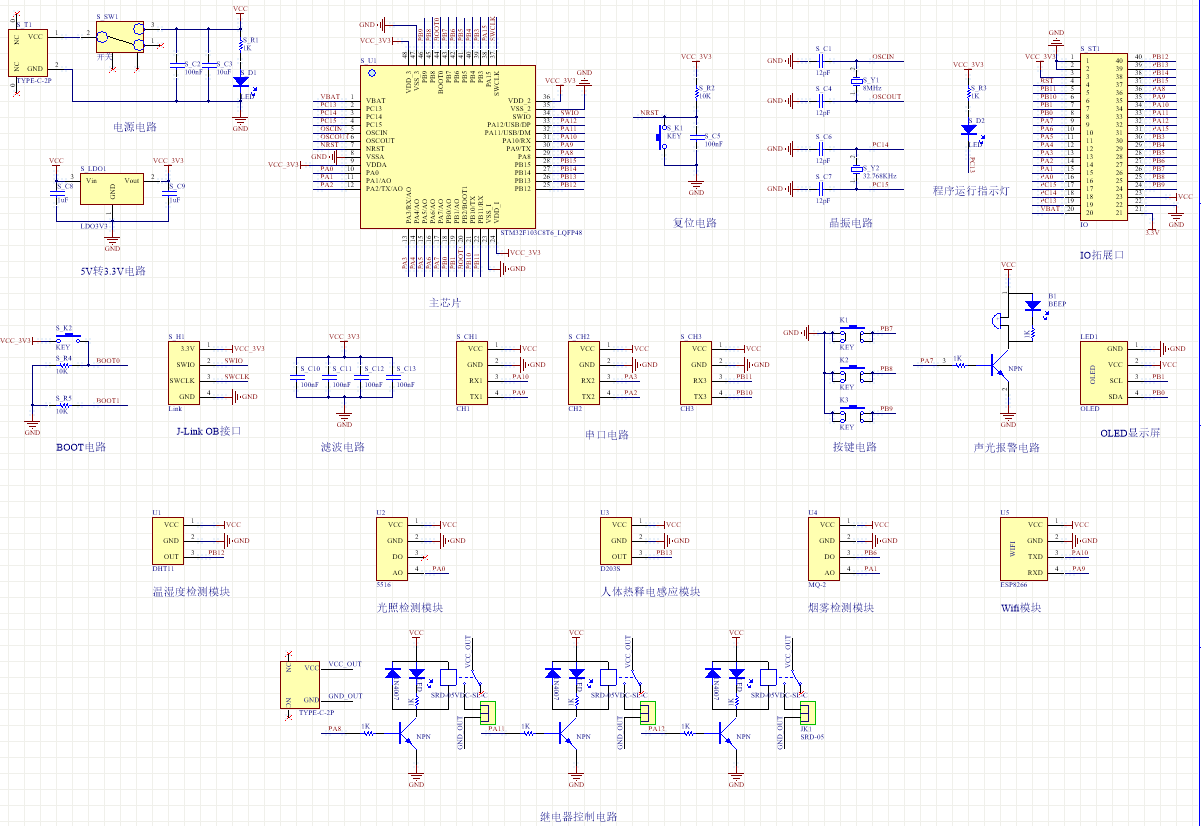Select the S_C8 capacitor near the LDO
The image size is (1201, 826).
[x=57, y=192]
